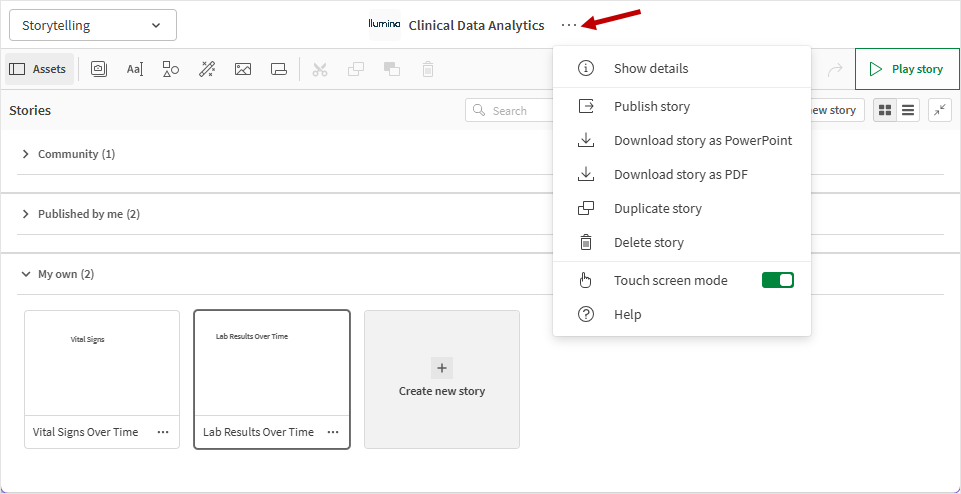Open the Media library image icon
The image size is (961, 494).
pyautogui.click(x=243, y=69)
